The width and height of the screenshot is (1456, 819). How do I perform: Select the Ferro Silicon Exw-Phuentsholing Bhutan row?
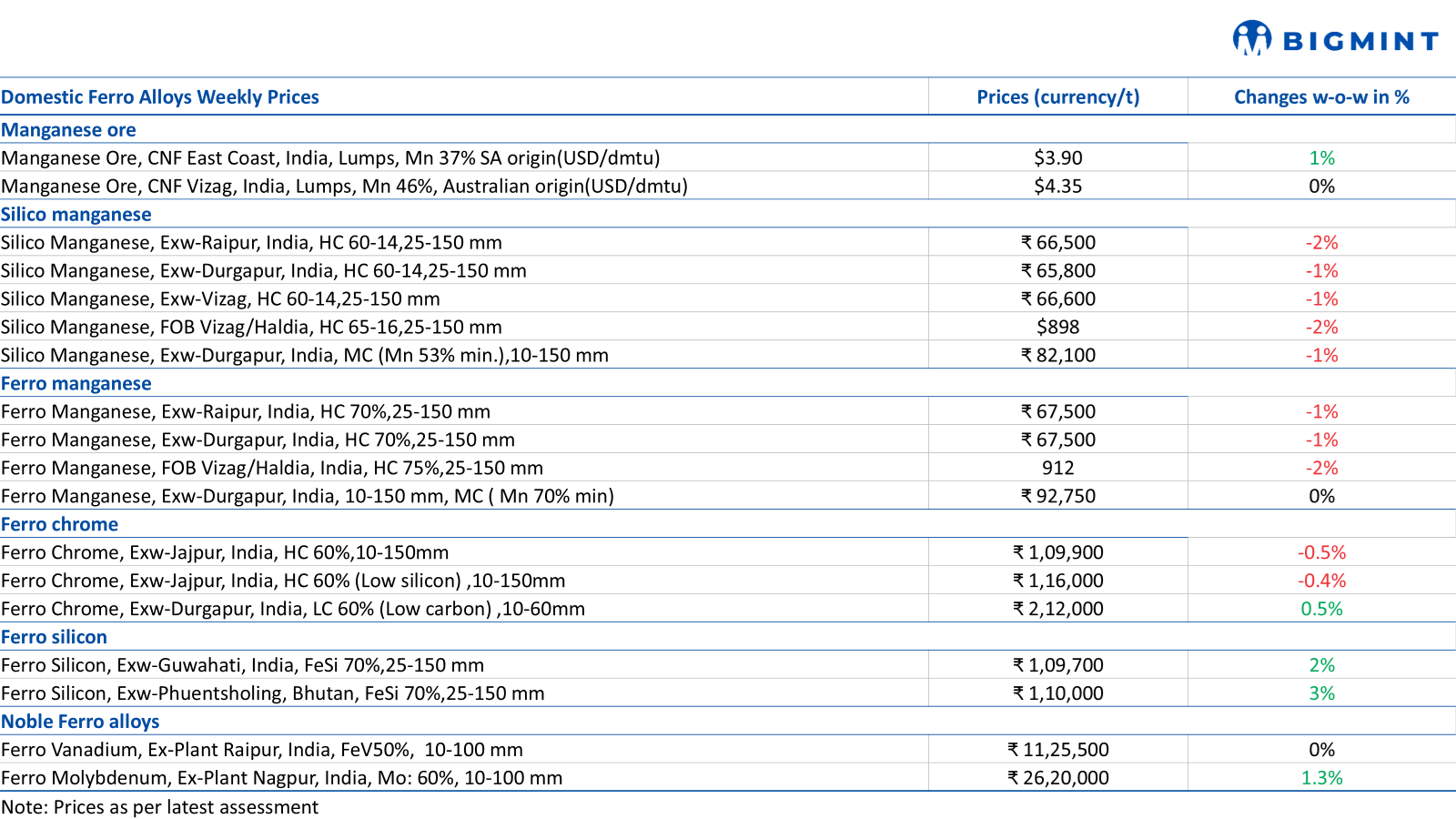click(x=273, y=694)
